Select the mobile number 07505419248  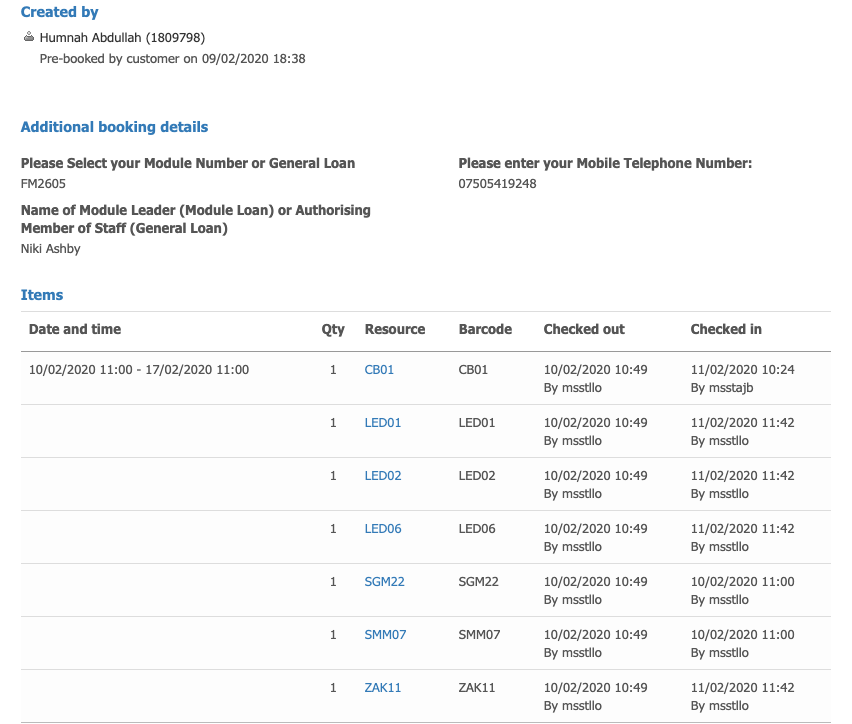(497, 184)
